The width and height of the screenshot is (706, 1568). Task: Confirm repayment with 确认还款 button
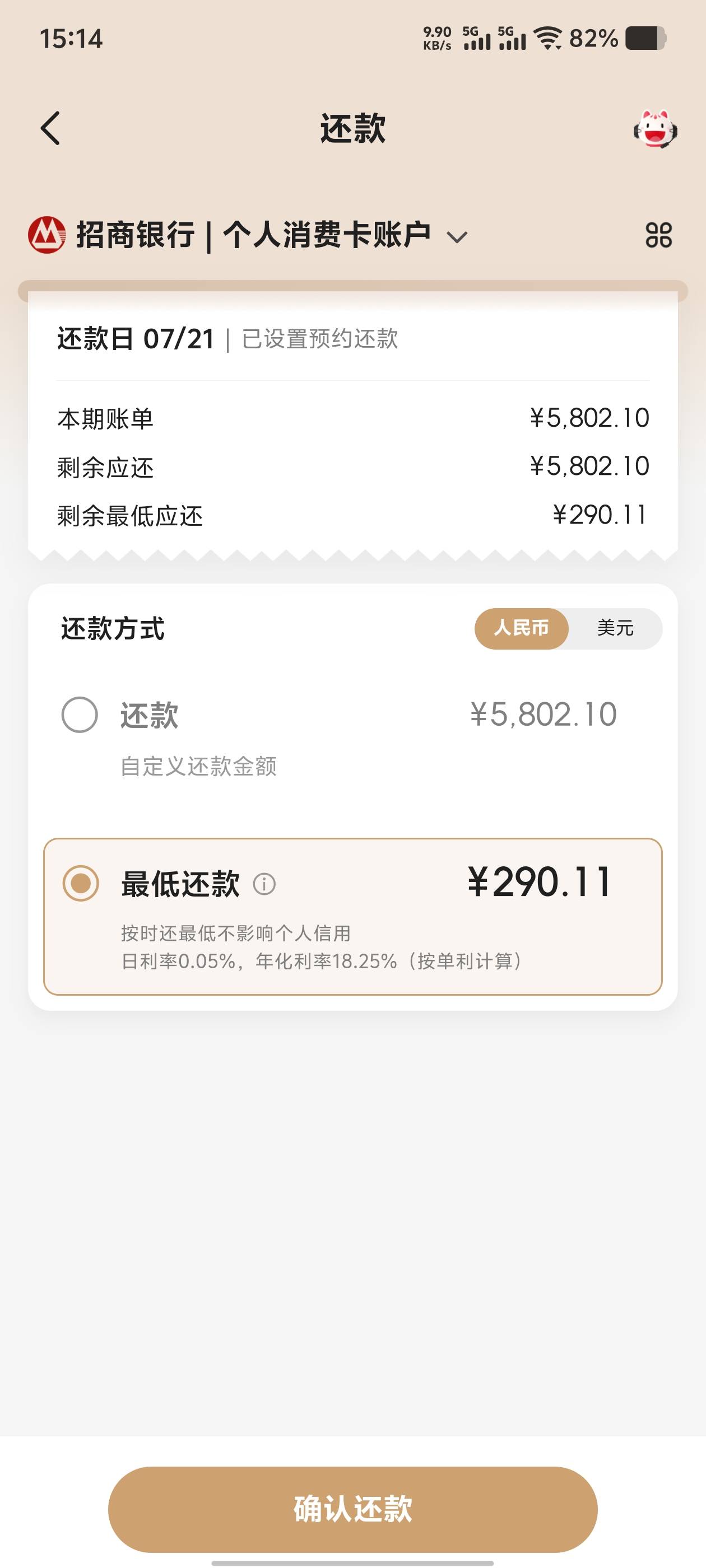coord(352,1509)
